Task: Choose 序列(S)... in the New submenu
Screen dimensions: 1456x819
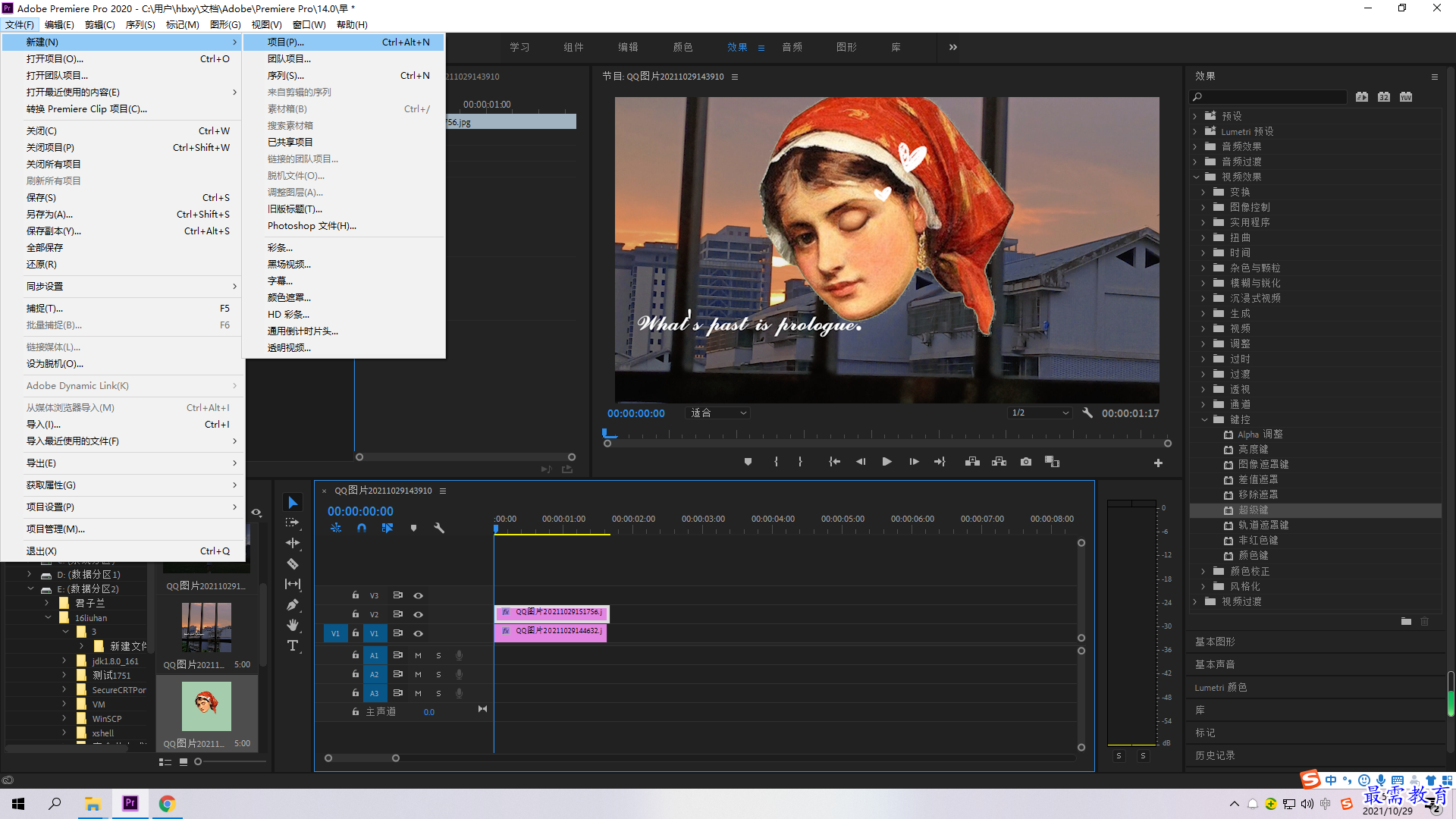Action: (x=344, y=76)
